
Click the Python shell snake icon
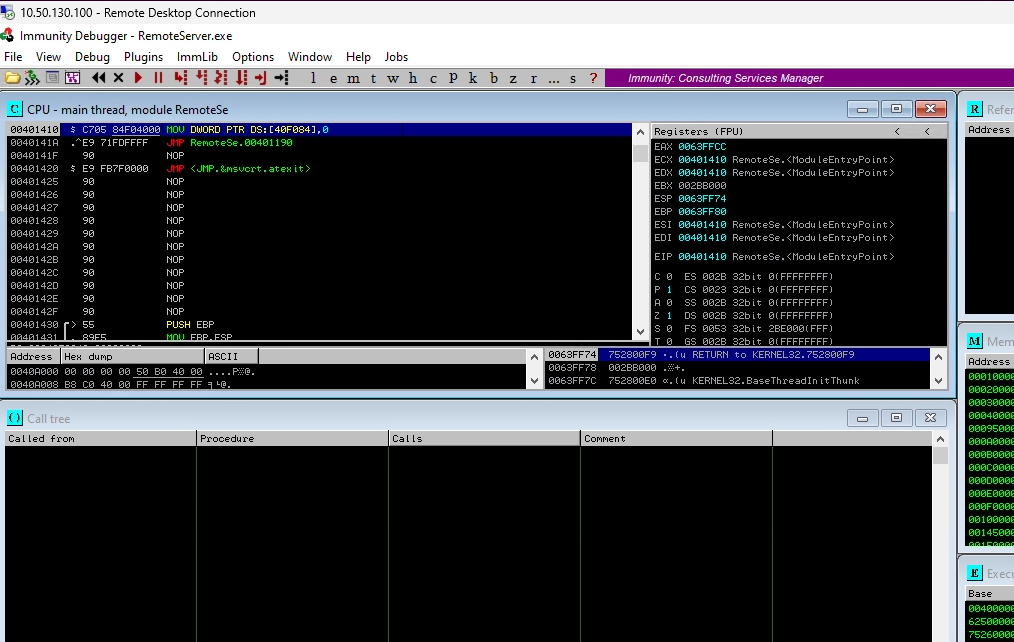point(32,78)
